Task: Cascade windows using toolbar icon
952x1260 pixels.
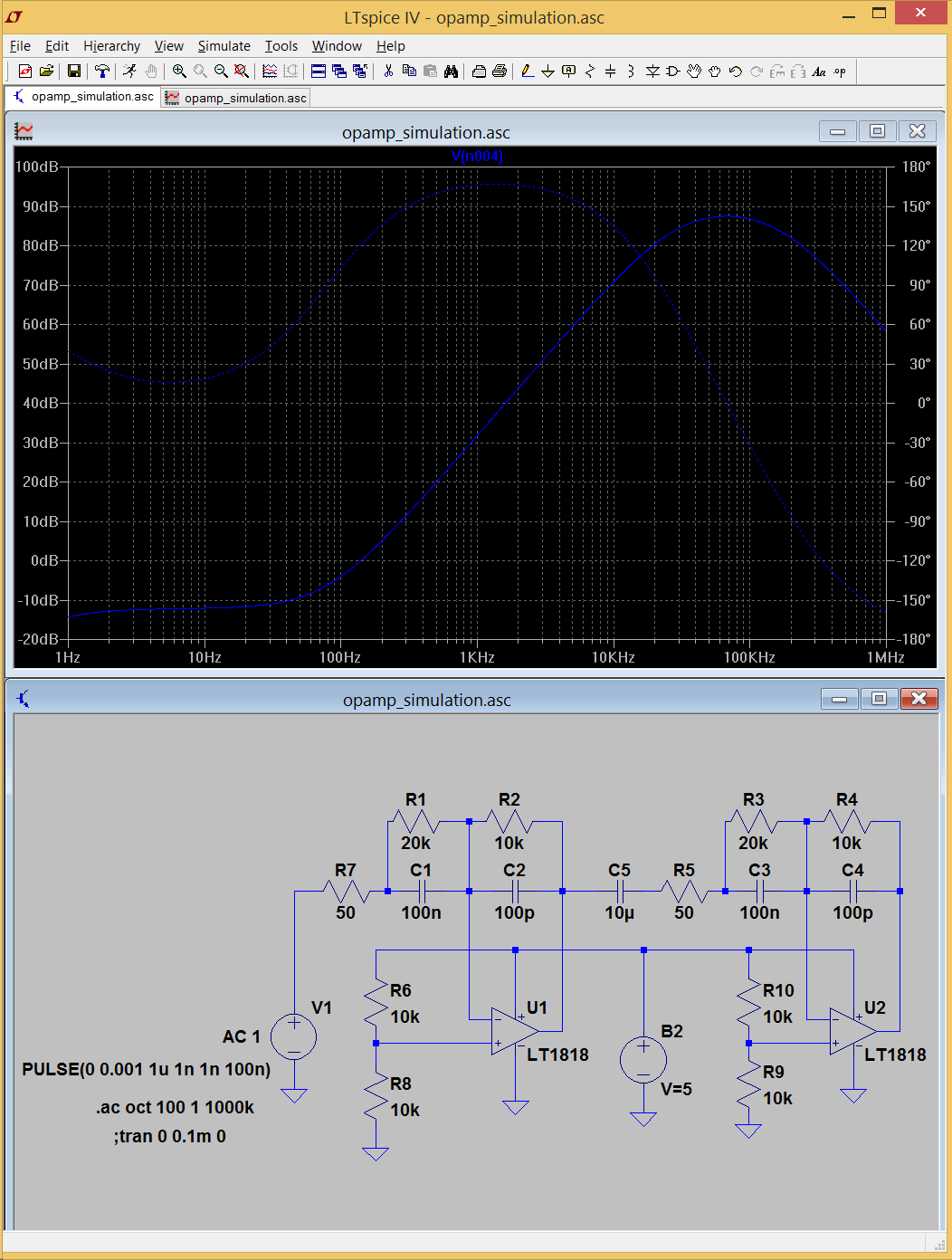Action: [339, 72]
